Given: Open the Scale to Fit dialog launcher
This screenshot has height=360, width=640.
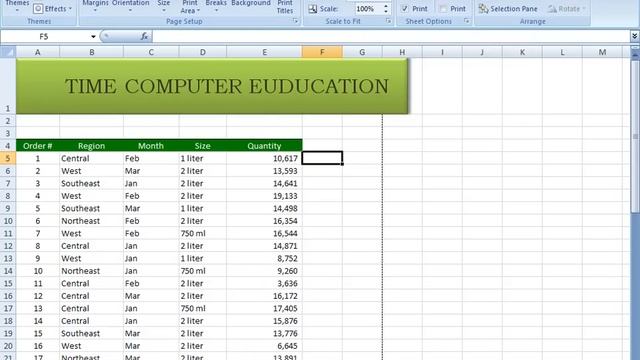Looking at the screenshot, I should pos(388,21).
